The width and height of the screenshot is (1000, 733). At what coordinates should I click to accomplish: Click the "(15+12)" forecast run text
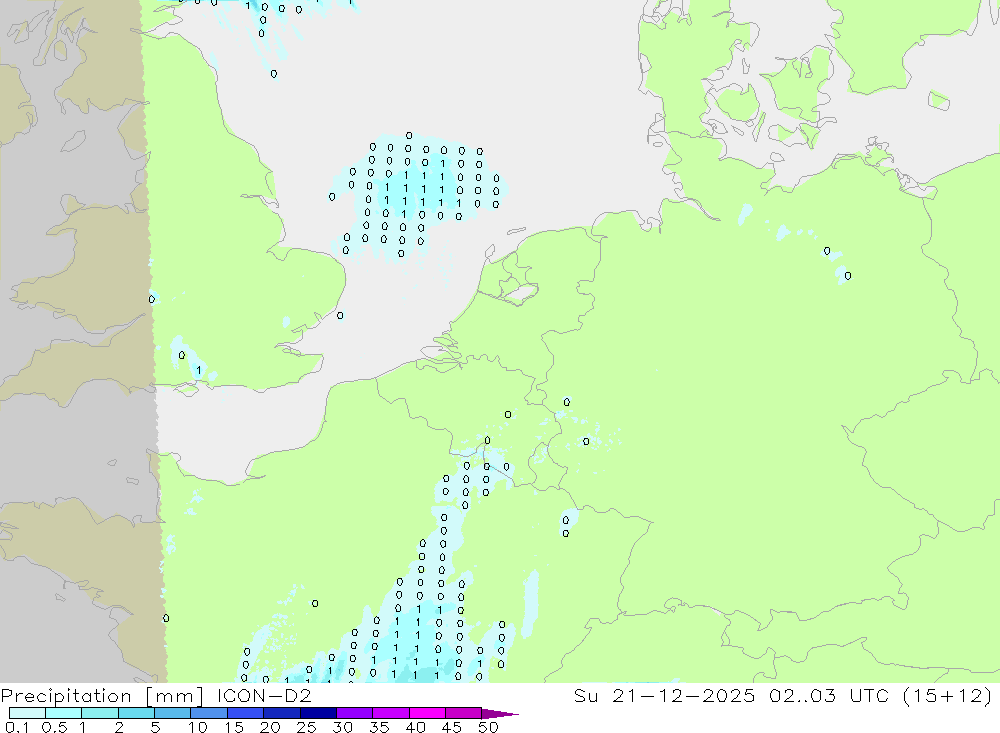(947, 695)
